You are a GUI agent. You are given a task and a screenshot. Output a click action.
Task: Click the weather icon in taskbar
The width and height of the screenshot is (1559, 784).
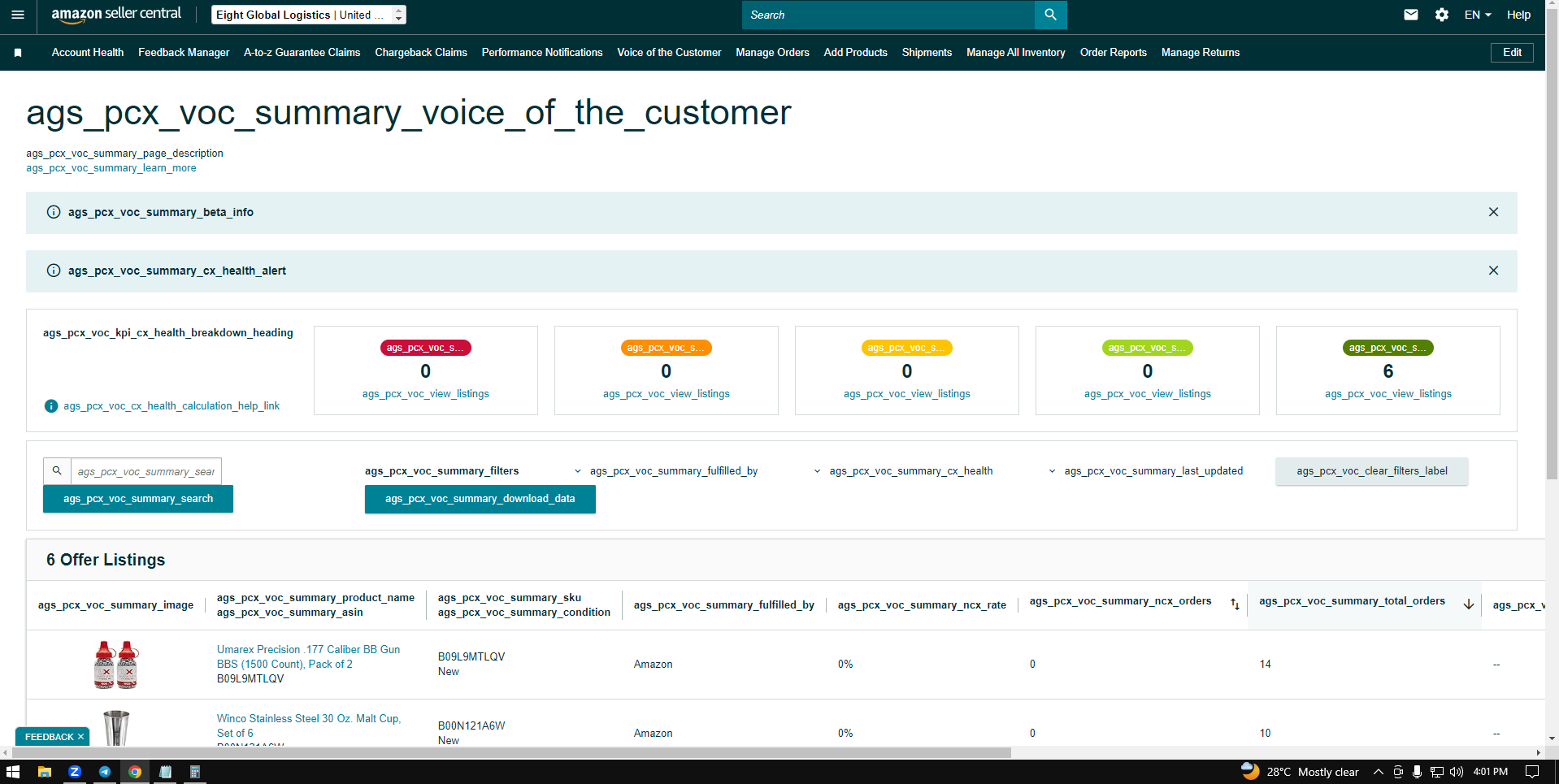[1250, 771]
